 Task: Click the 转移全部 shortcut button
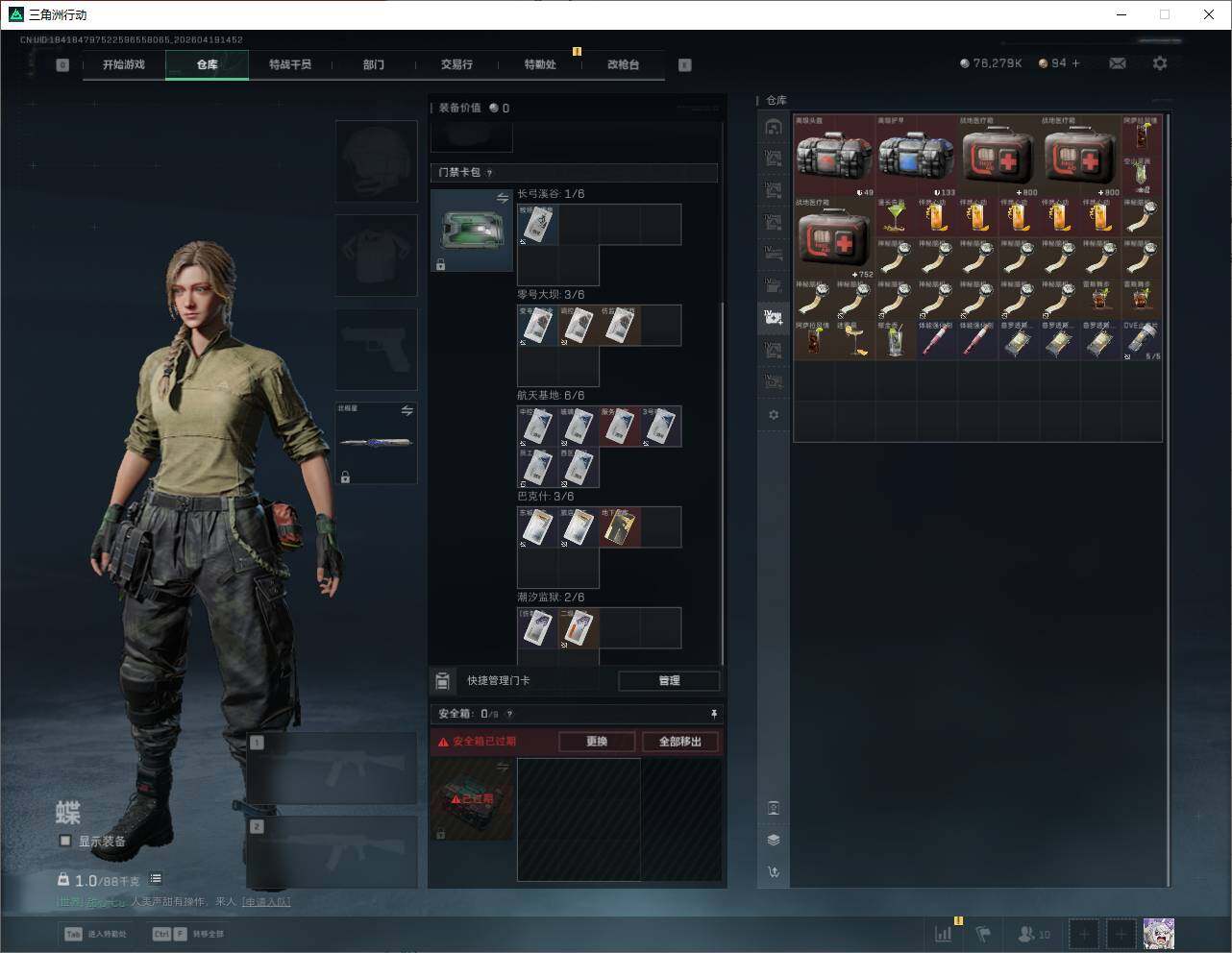(188, 934)
